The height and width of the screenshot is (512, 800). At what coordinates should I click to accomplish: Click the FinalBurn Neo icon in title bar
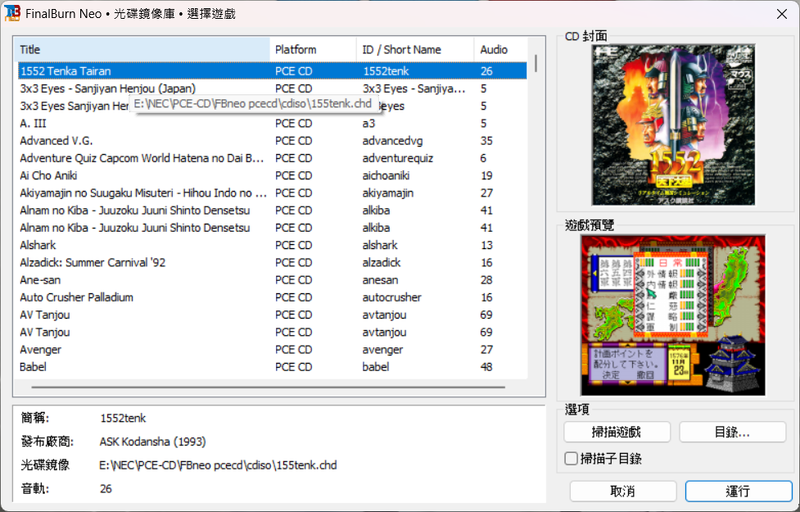pos(12,13)
